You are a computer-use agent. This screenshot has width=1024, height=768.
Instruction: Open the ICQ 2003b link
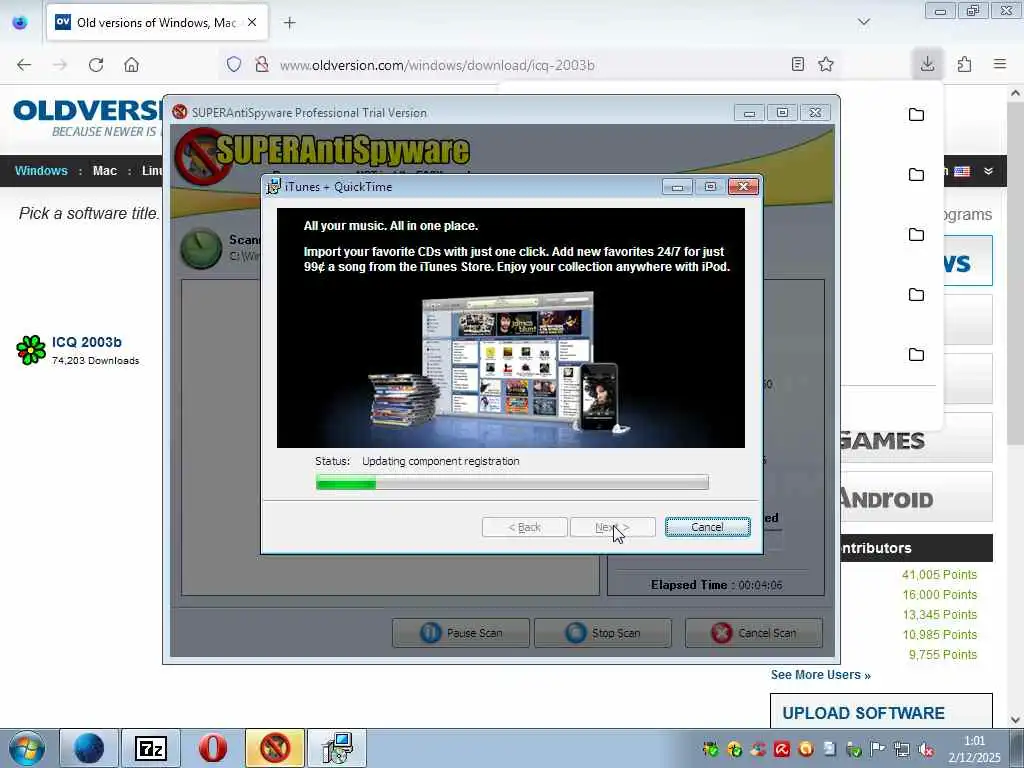click(x=87, y=342)
